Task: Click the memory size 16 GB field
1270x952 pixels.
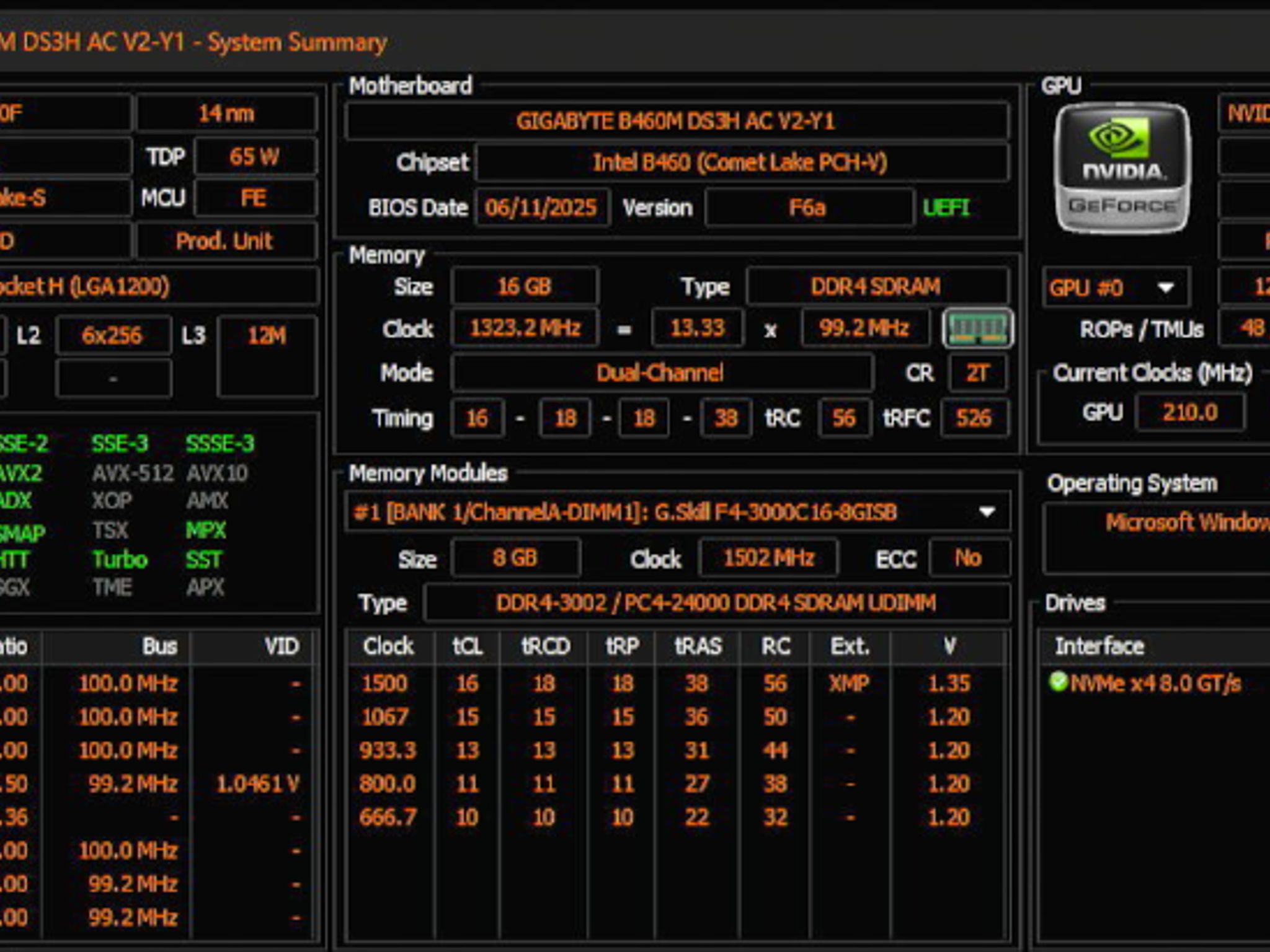Action: (525, 286)
